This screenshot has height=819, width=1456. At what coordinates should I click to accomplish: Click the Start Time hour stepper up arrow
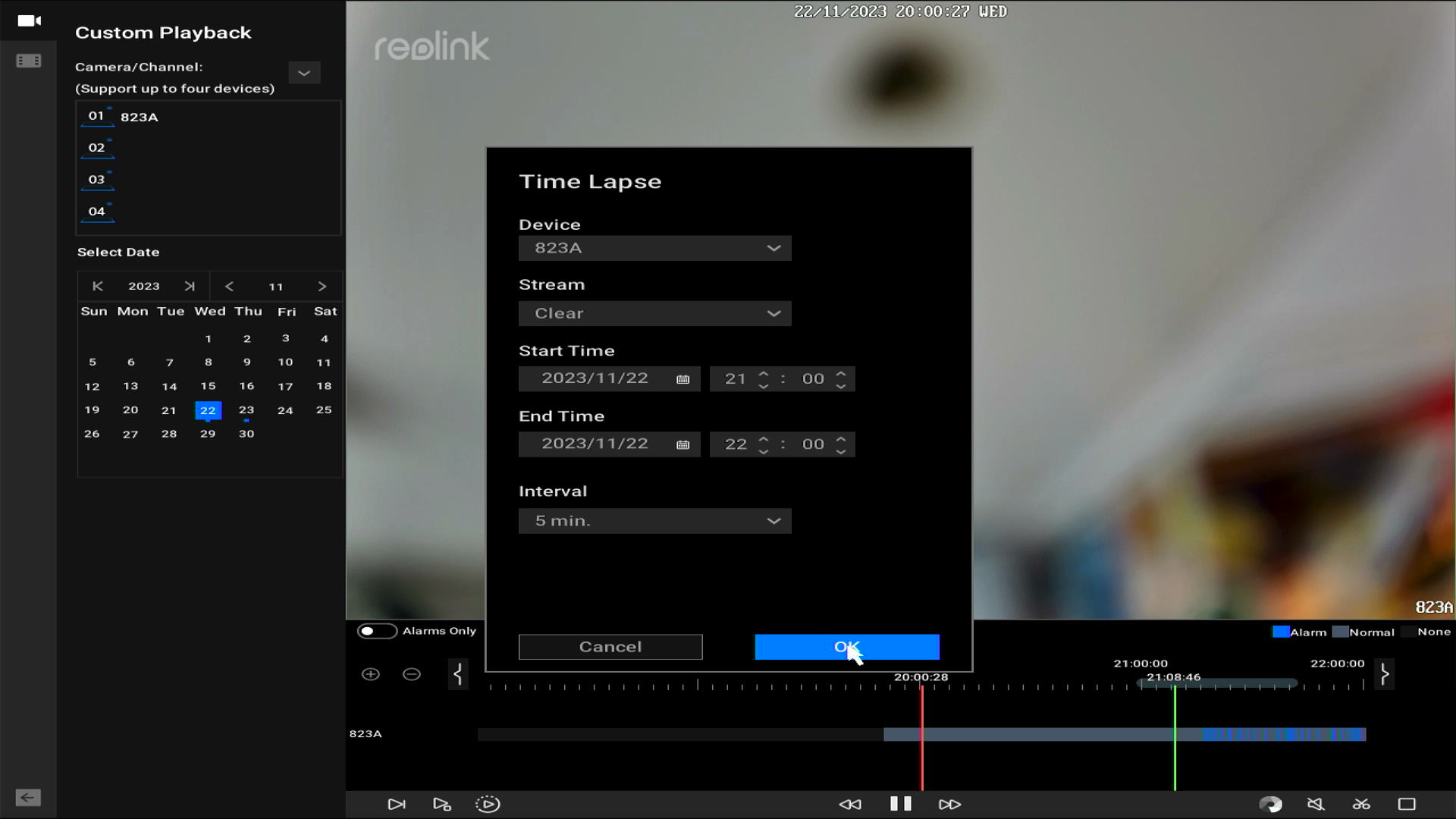[x=762, y=372]
